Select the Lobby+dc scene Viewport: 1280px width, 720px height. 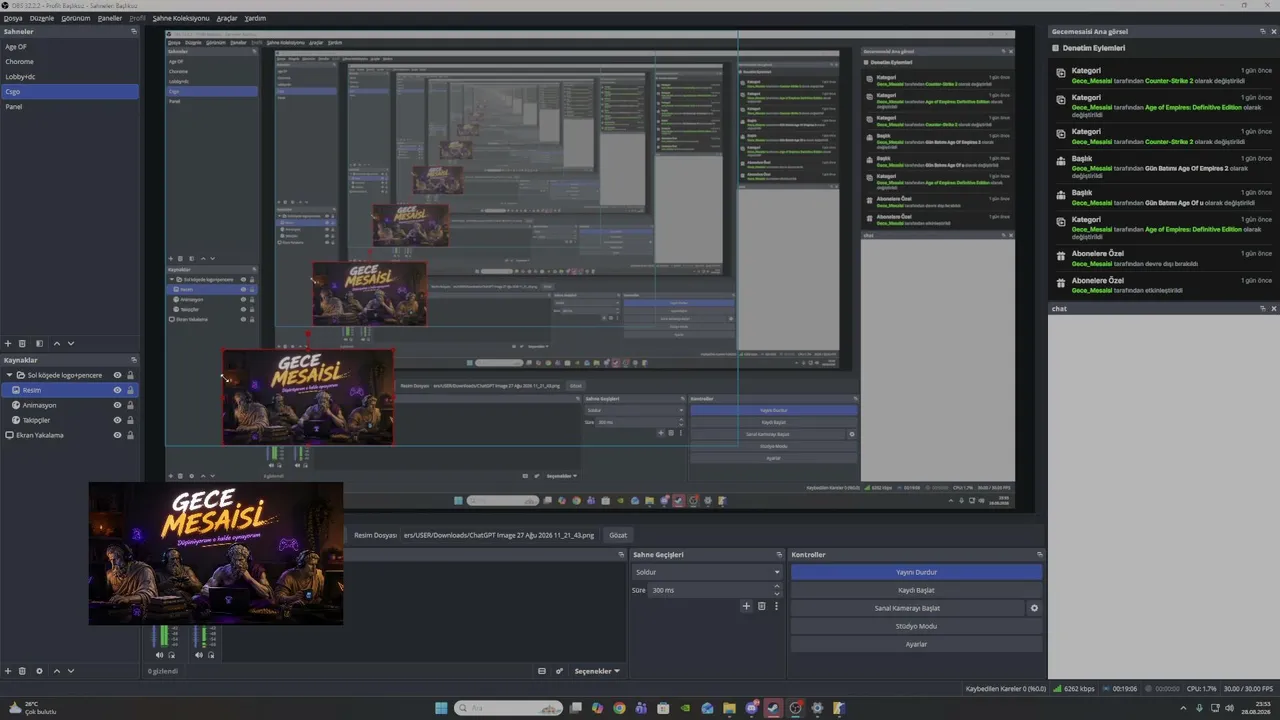[70, 77]
